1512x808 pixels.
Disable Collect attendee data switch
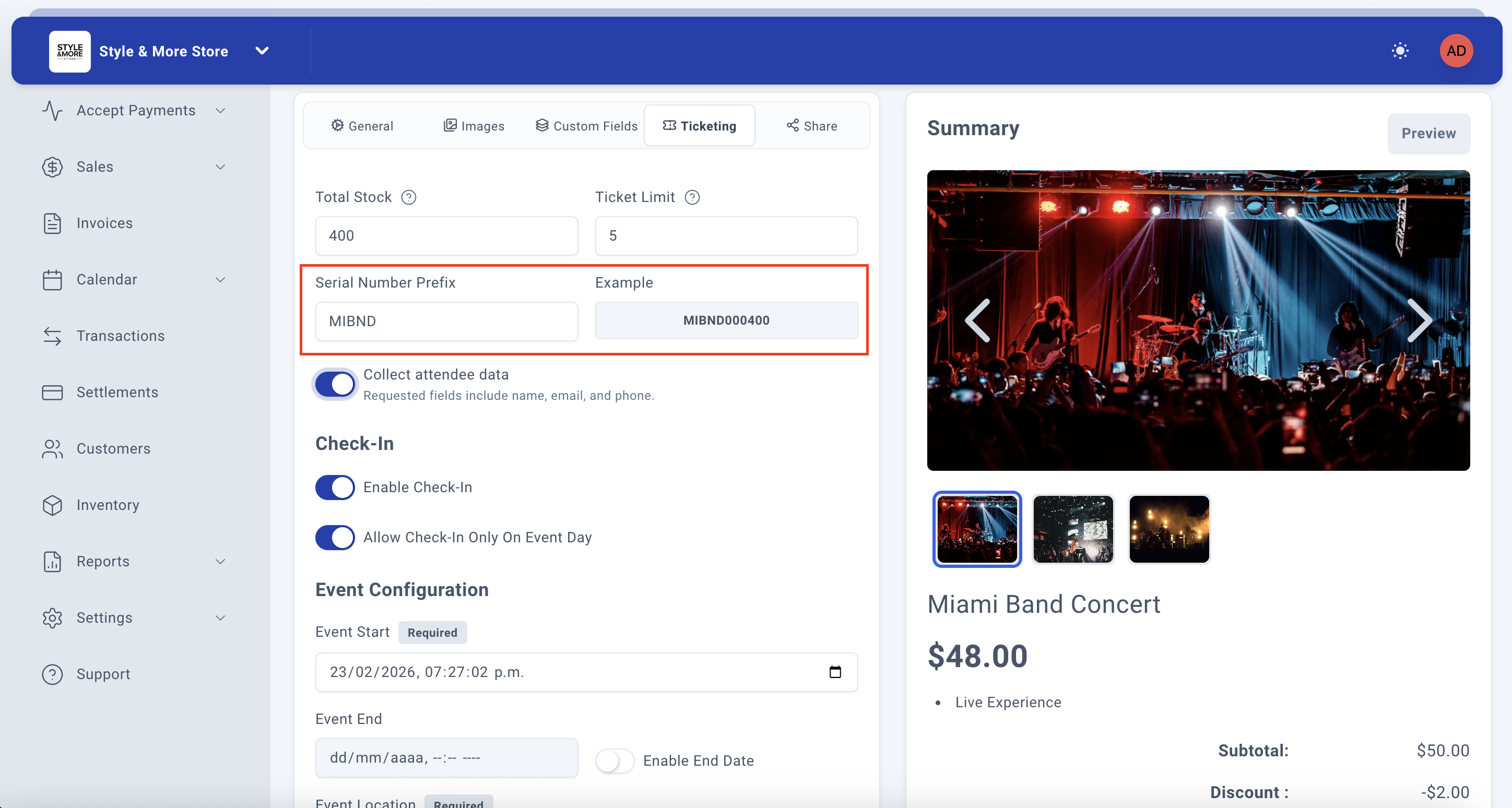[335, 384]
